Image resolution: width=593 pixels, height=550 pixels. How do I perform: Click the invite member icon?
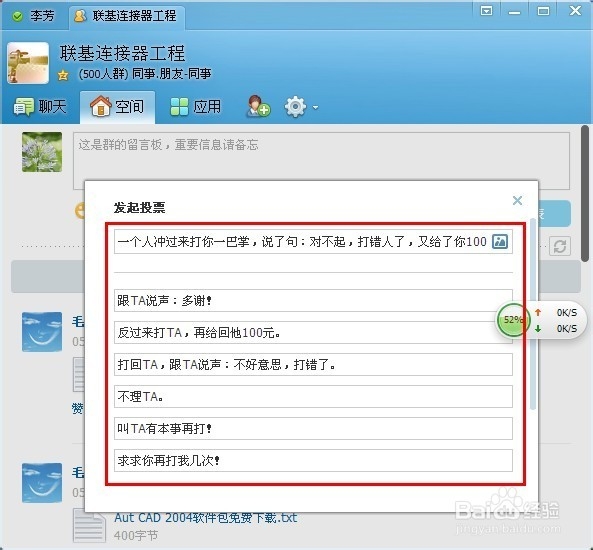tap(258, 106)
